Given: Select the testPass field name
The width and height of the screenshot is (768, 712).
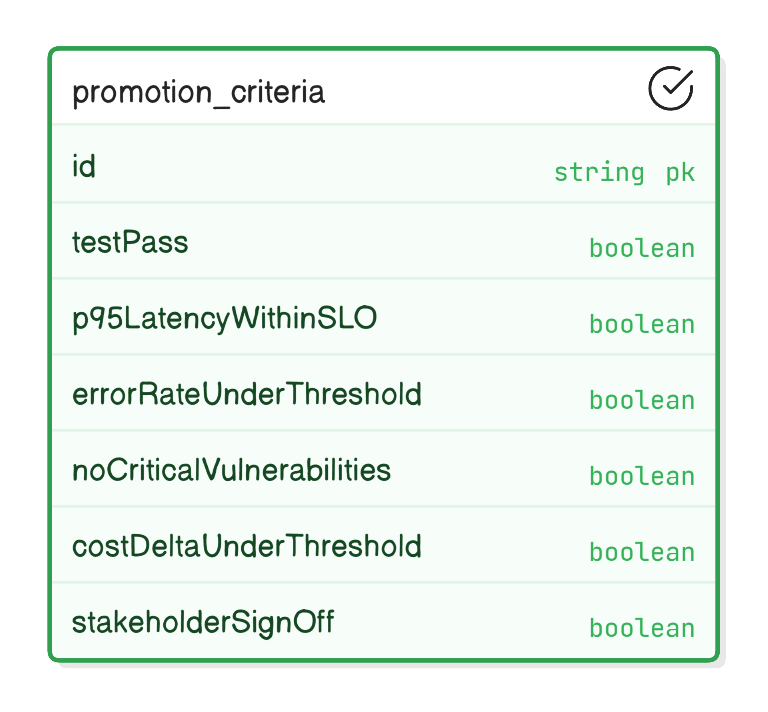Looking at the screenshot, I should (x=130, y=242).
